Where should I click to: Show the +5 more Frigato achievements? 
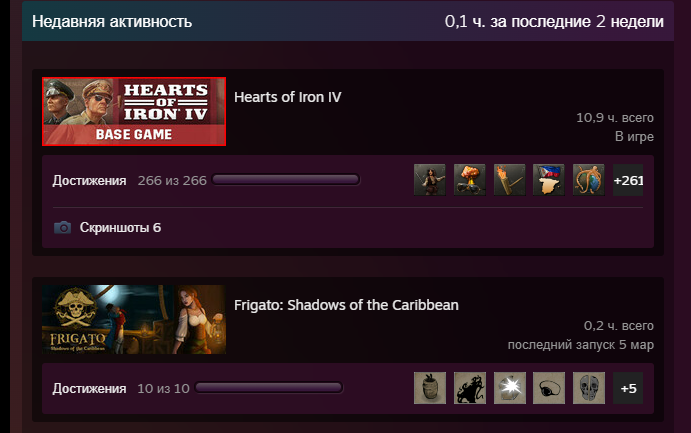628,388
